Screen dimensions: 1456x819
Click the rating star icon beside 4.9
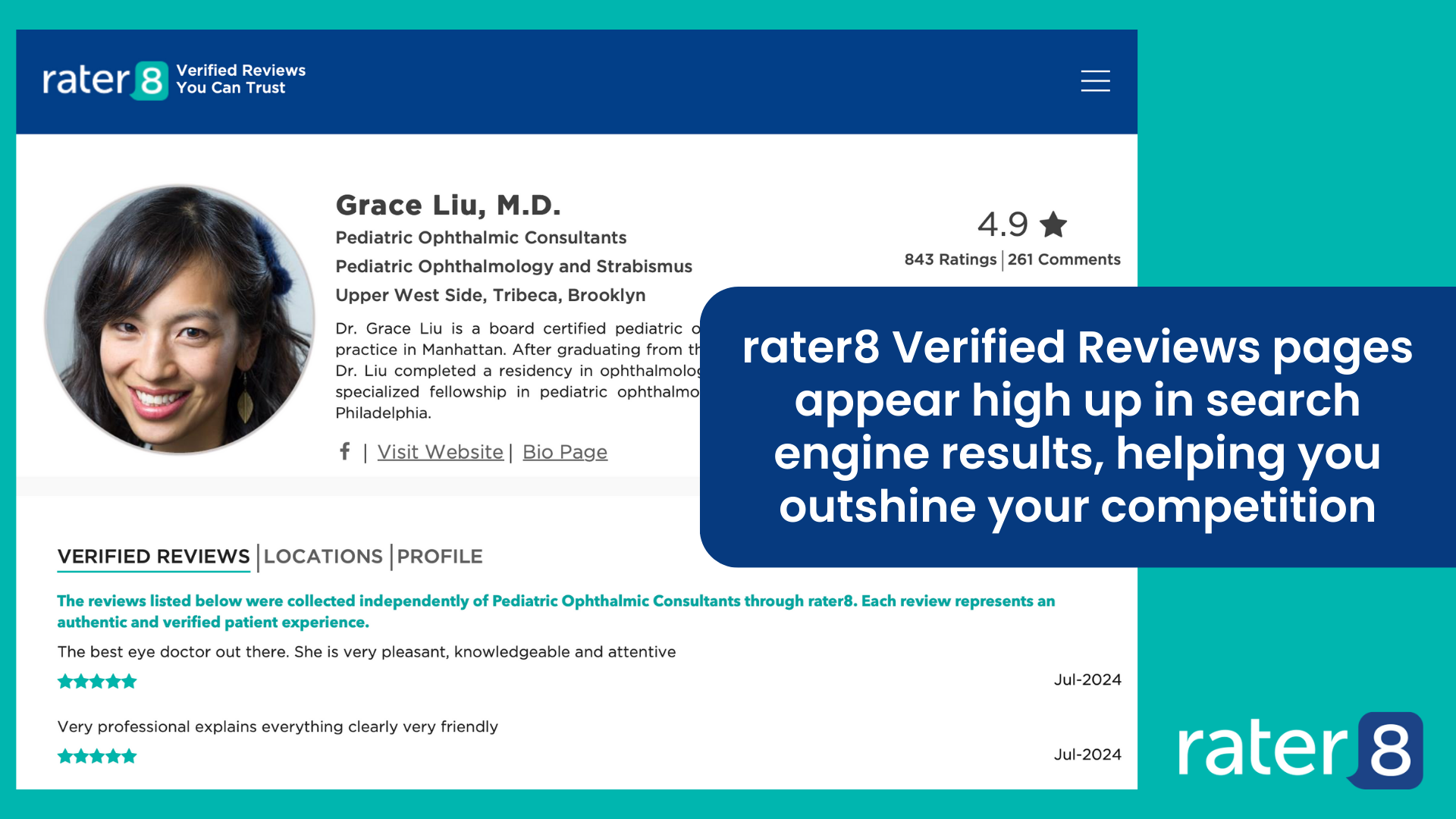[x=1053, y=224]
